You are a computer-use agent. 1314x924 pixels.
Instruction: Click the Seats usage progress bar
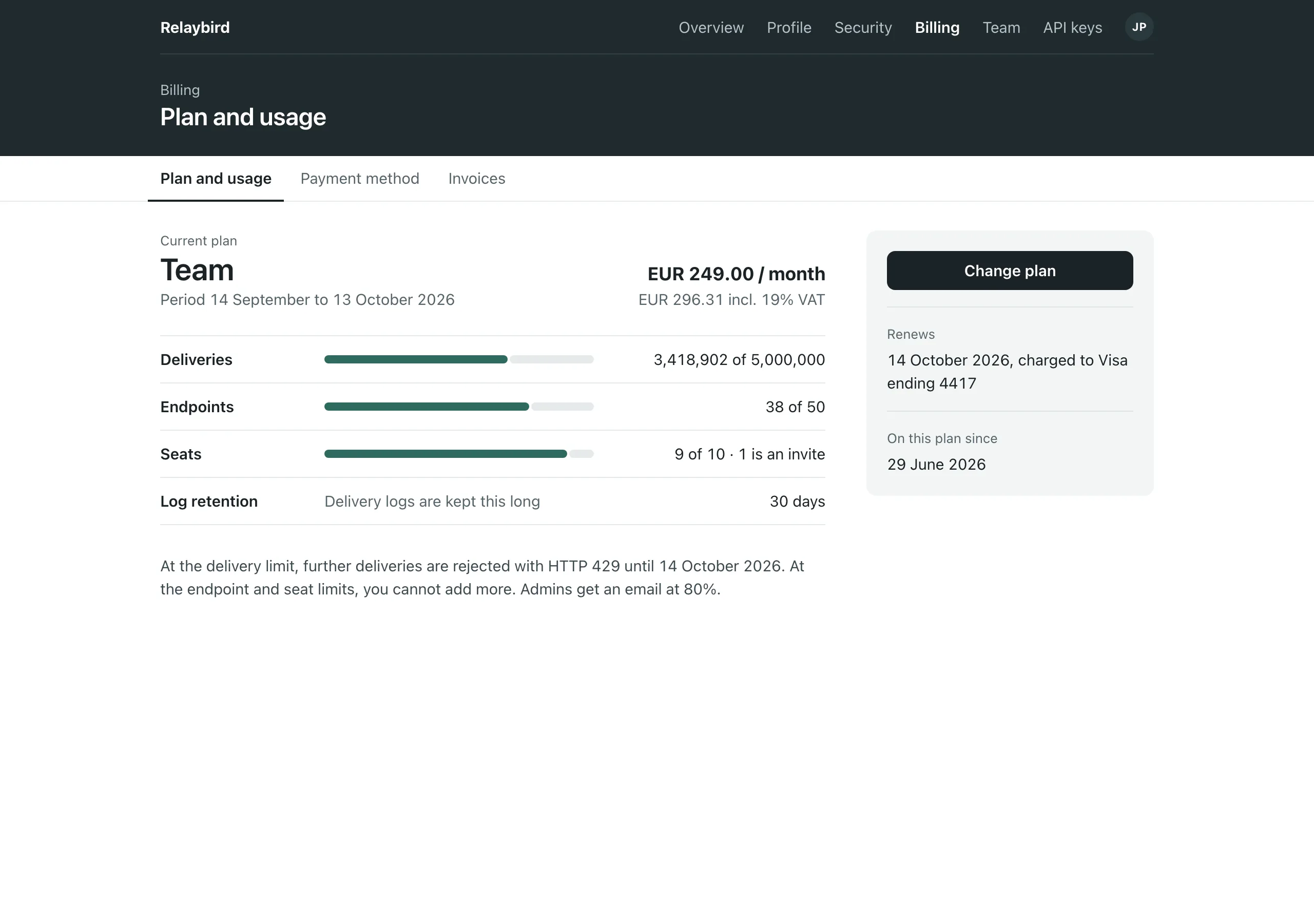459,454
